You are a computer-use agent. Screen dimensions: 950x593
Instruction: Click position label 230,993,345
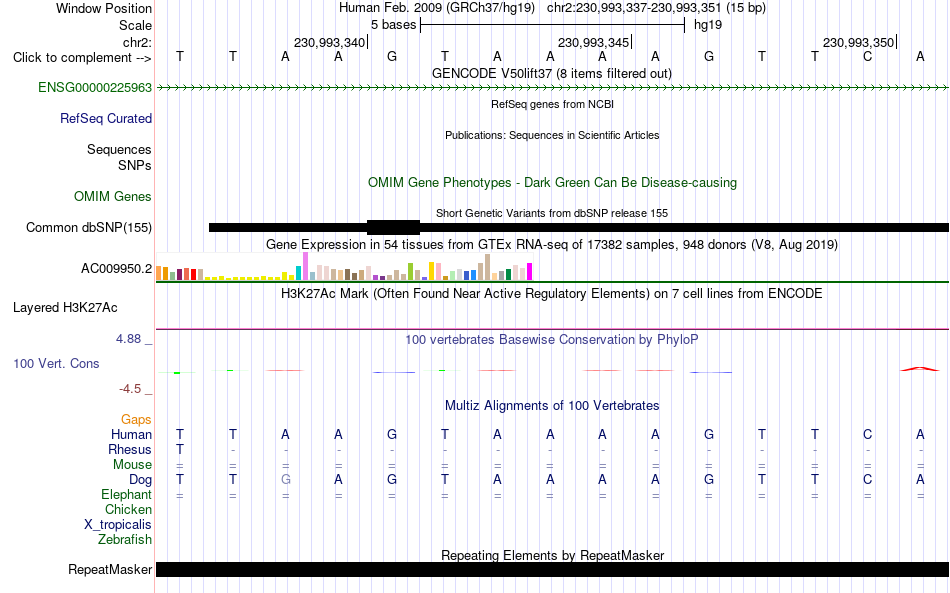(593, 42)
